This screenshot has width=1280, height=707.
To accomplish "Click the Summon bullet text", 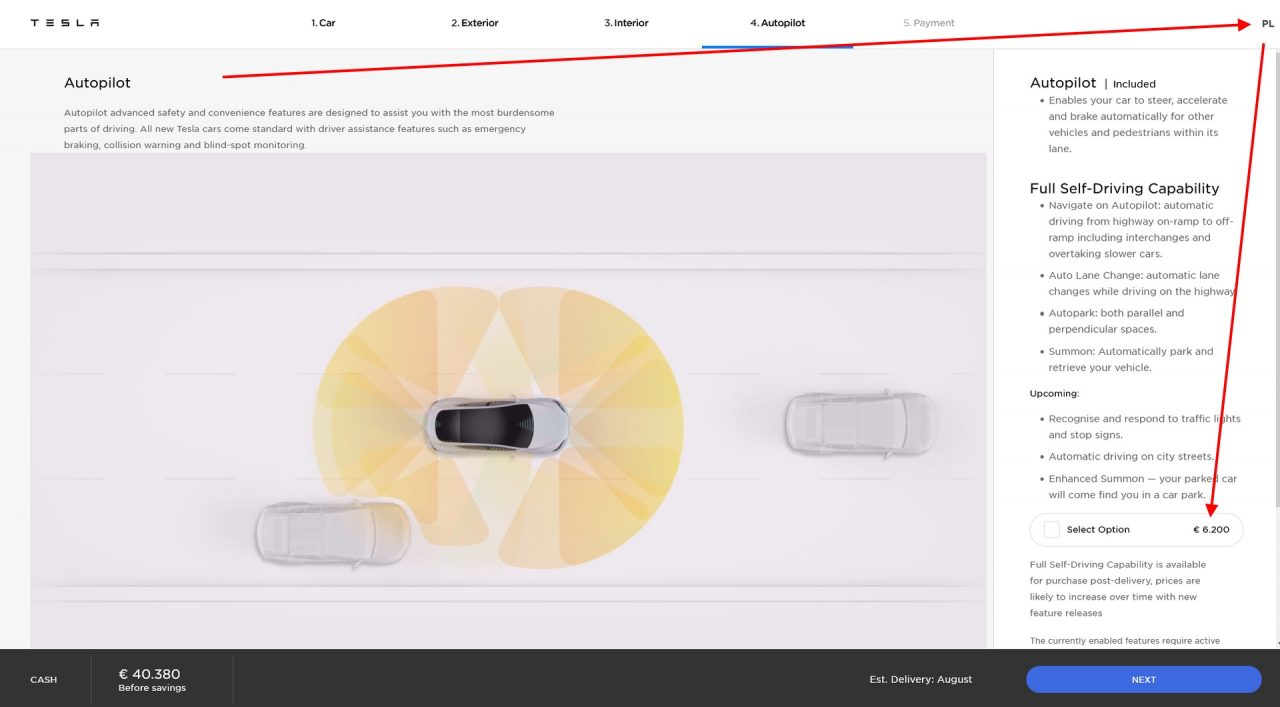I will click(x=1131, y=359).
